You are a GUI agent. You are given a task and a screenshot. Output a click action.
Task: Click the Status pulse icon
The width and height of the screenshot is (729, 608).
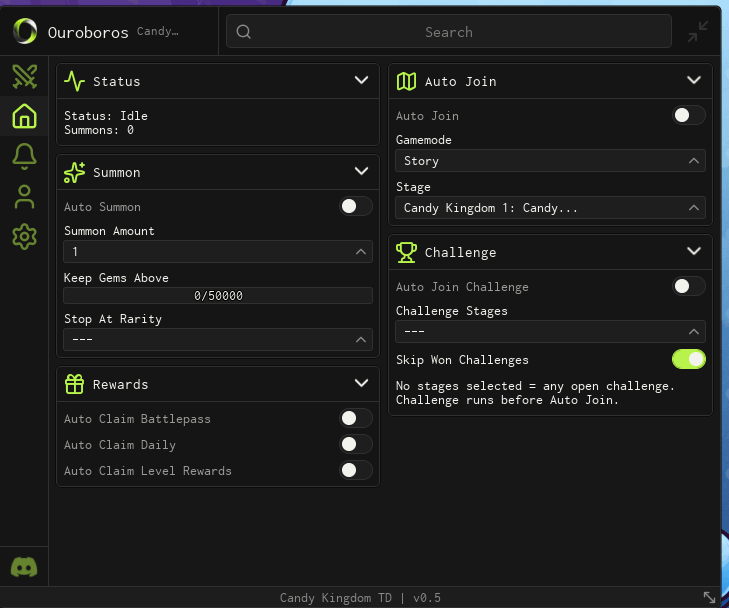[74, 81]
